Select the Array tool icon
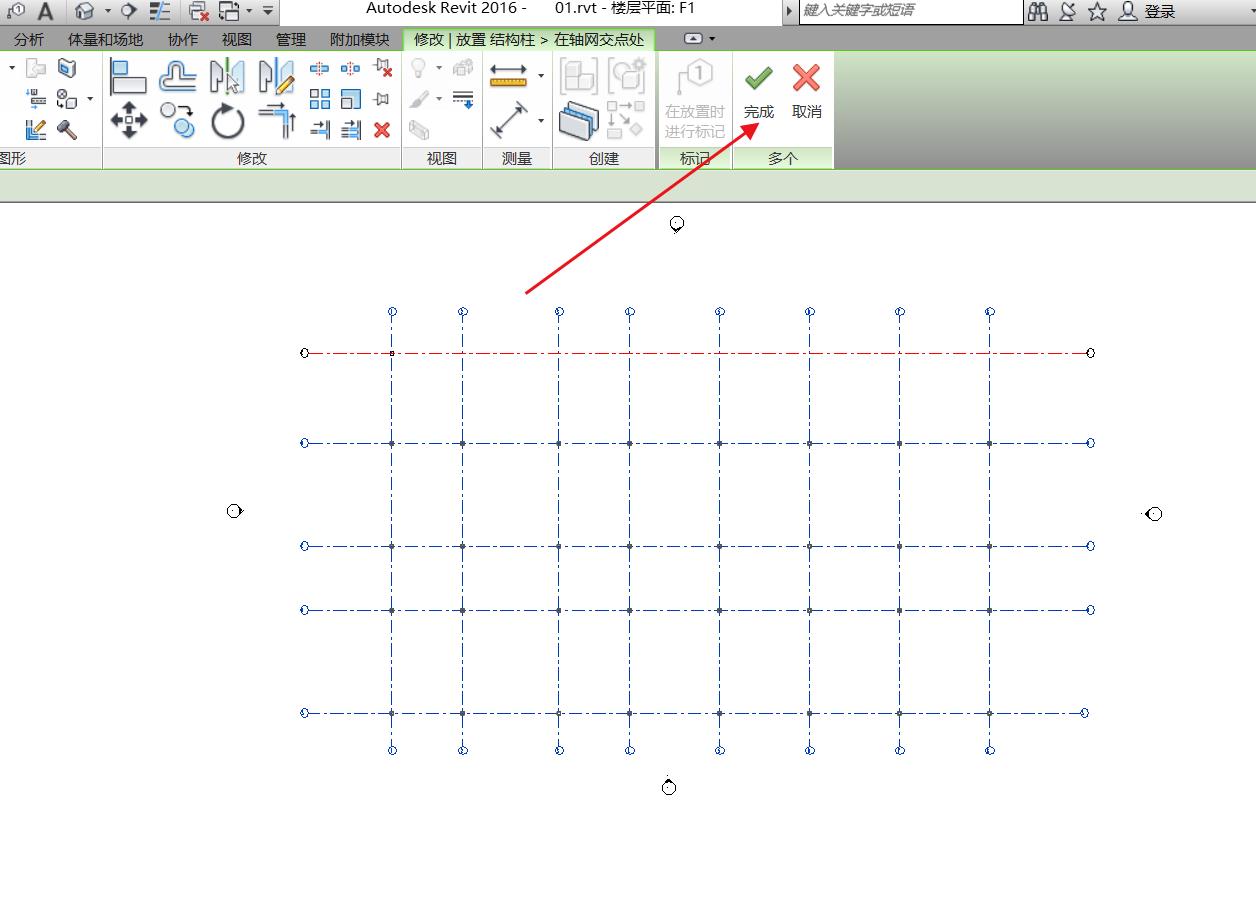The width and height of the screenshot is (1256, 911). [x=320, y=99]
